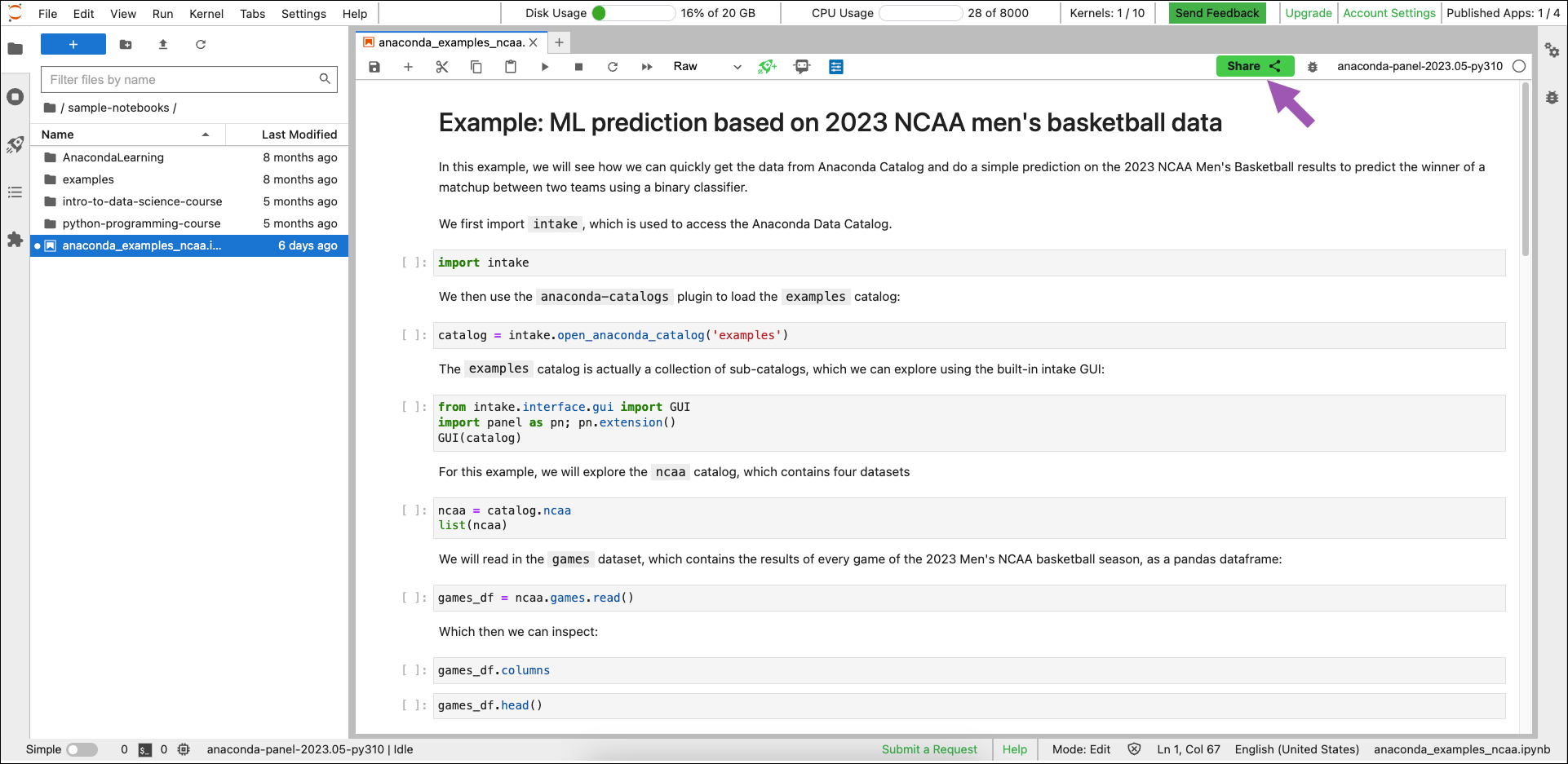Open the Settings menu

303,14
